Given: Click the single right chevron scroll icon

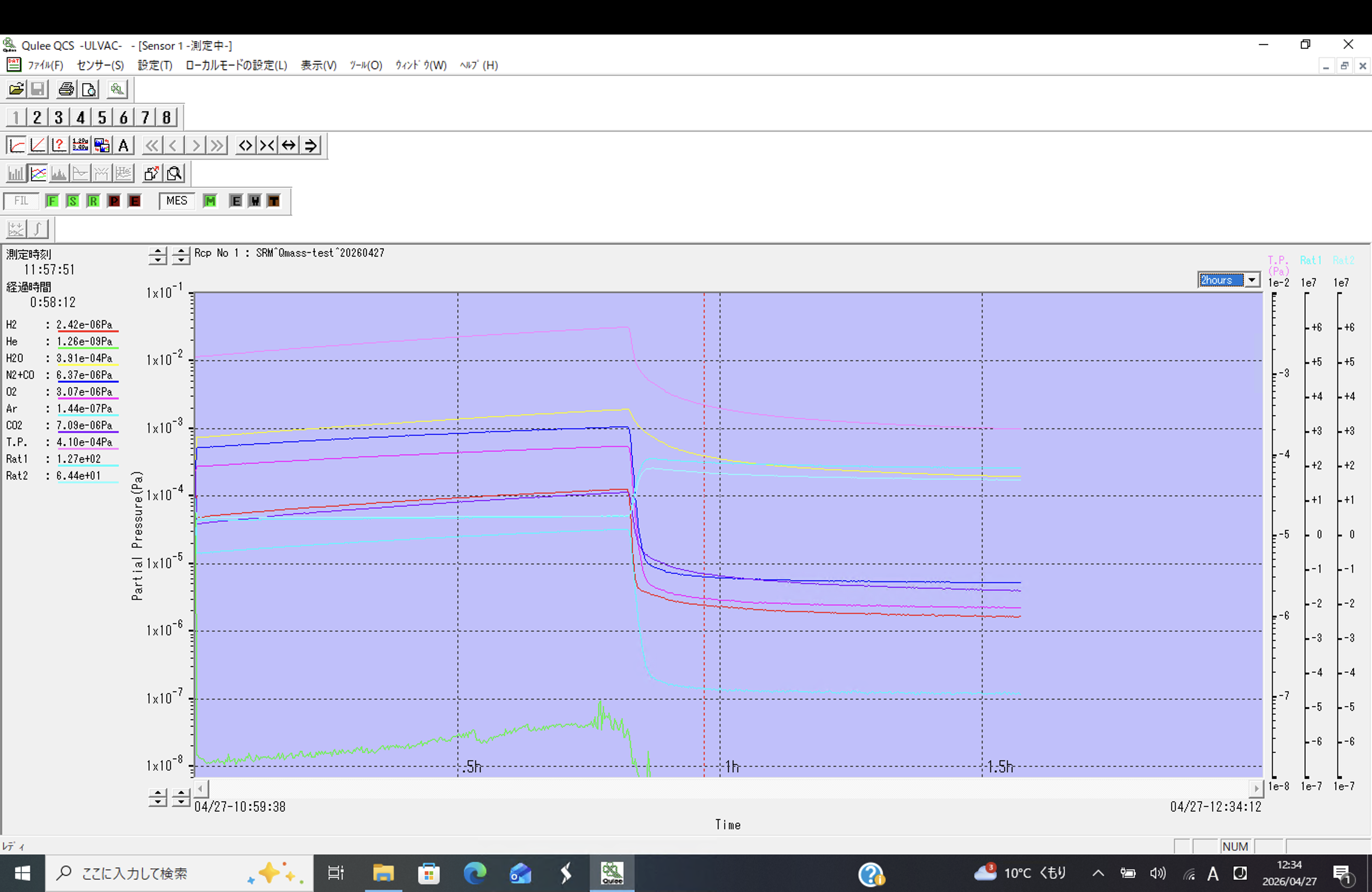Looking at the screenshot, I should (x=196, y=145).
